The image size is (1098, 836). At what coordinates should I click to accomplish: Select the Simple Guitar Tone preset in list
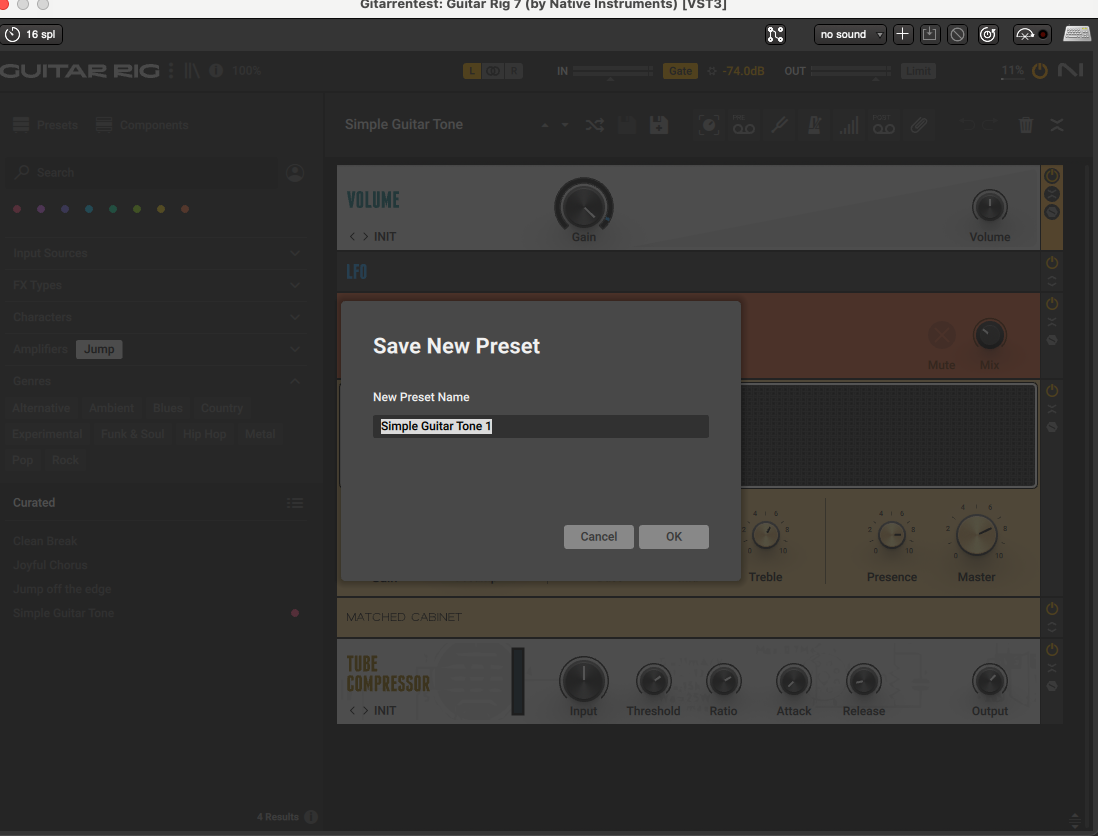[157, 613]
